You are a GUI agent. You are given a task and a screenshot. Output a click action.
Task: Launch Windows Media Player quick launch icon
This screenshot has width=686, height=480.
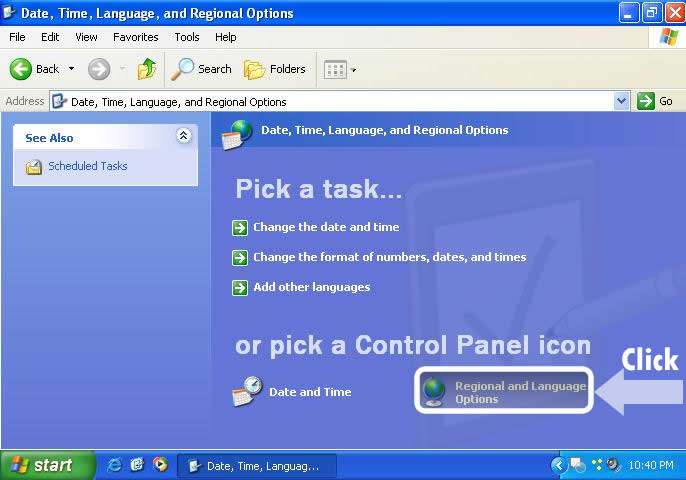(161, 464)
